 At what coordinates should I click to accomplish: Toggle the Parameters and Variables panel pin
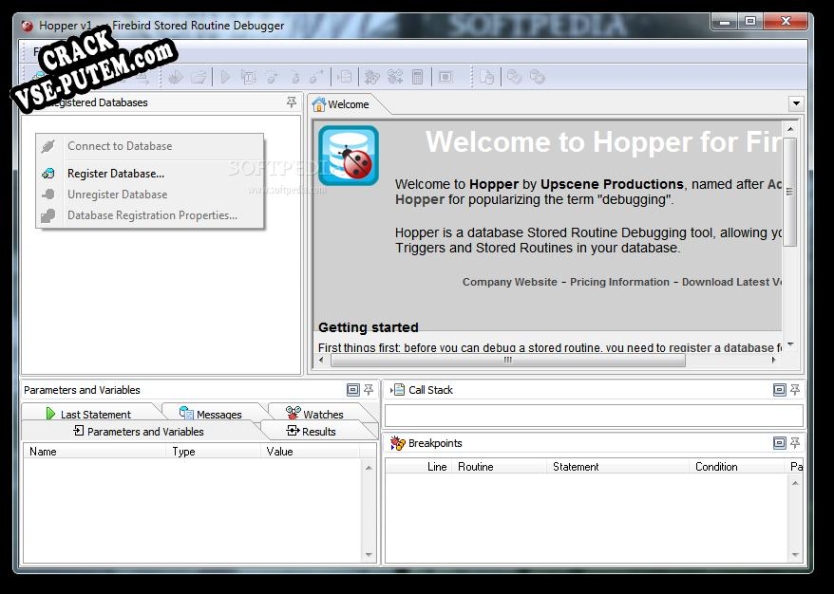tap(368, 390)
